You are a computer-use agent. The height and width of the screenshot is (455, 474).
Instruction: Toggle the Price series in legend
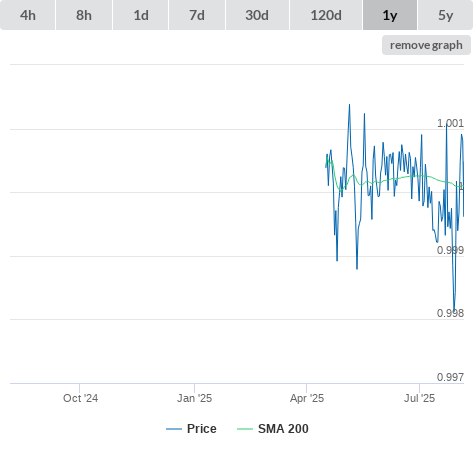pyautogui.click(x=191, y=429)
